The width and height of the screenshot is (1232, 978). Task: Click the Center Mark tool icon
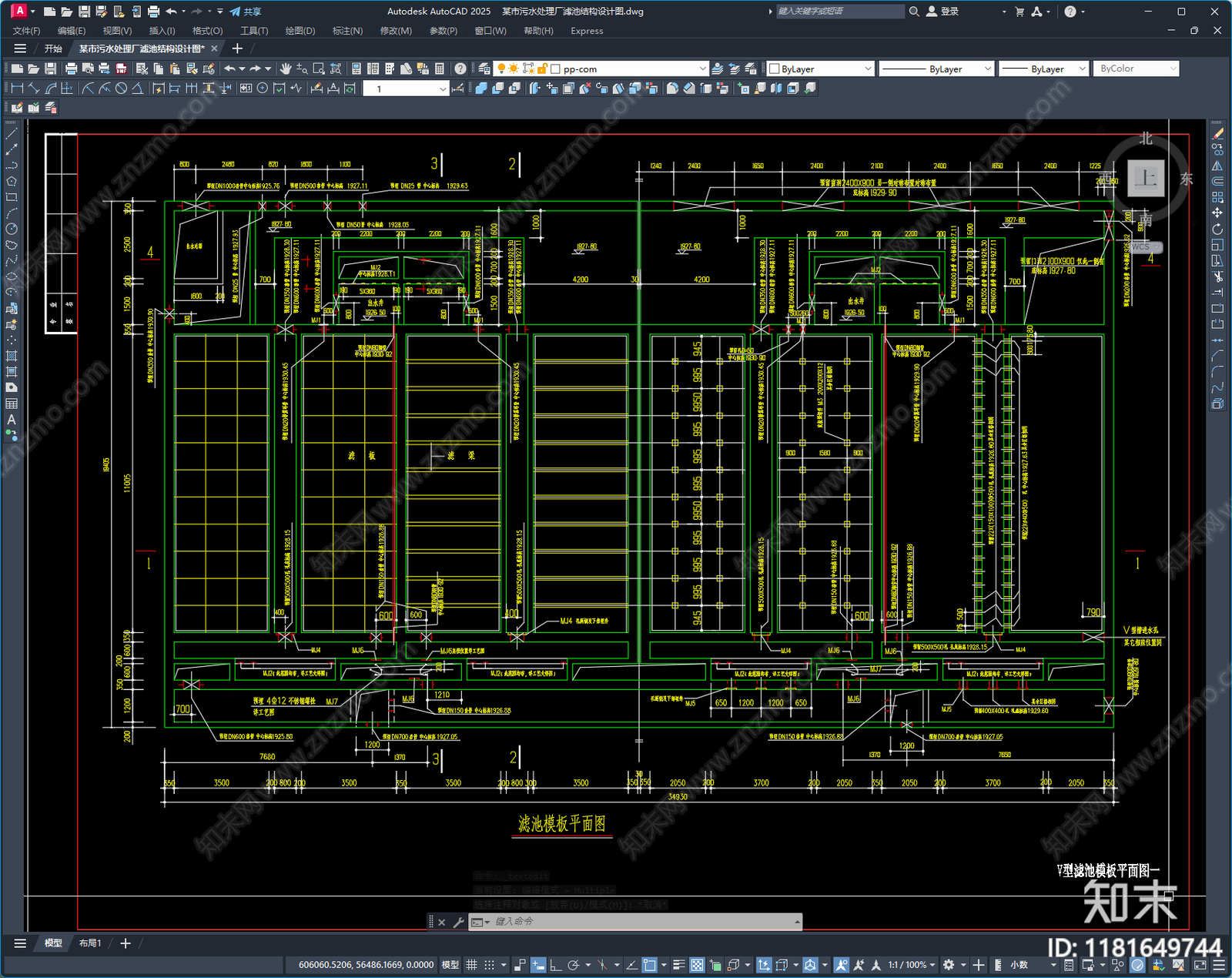click(263, 89)
